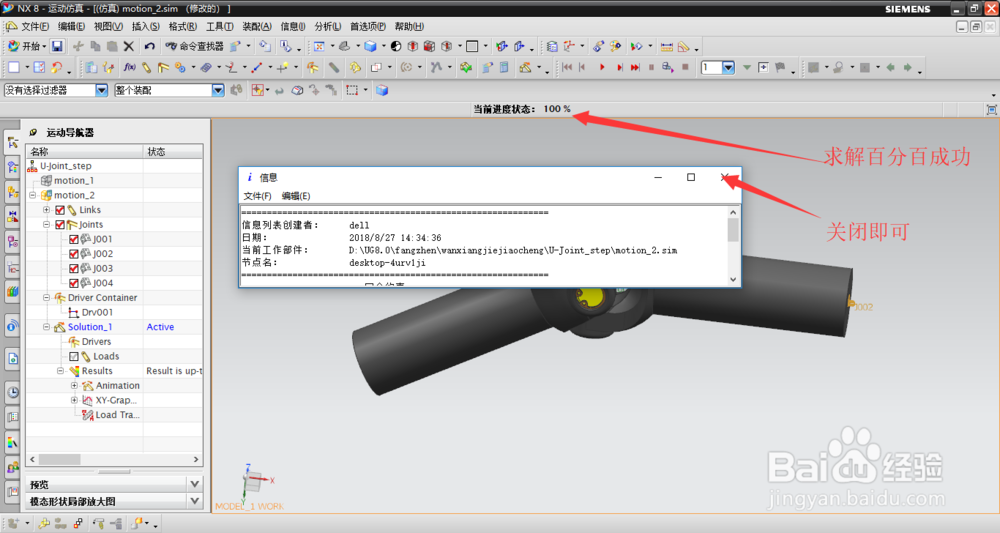Viewport: 1000px width, 533px height.
Task: Expand the Animation results node
Action: 74,386
